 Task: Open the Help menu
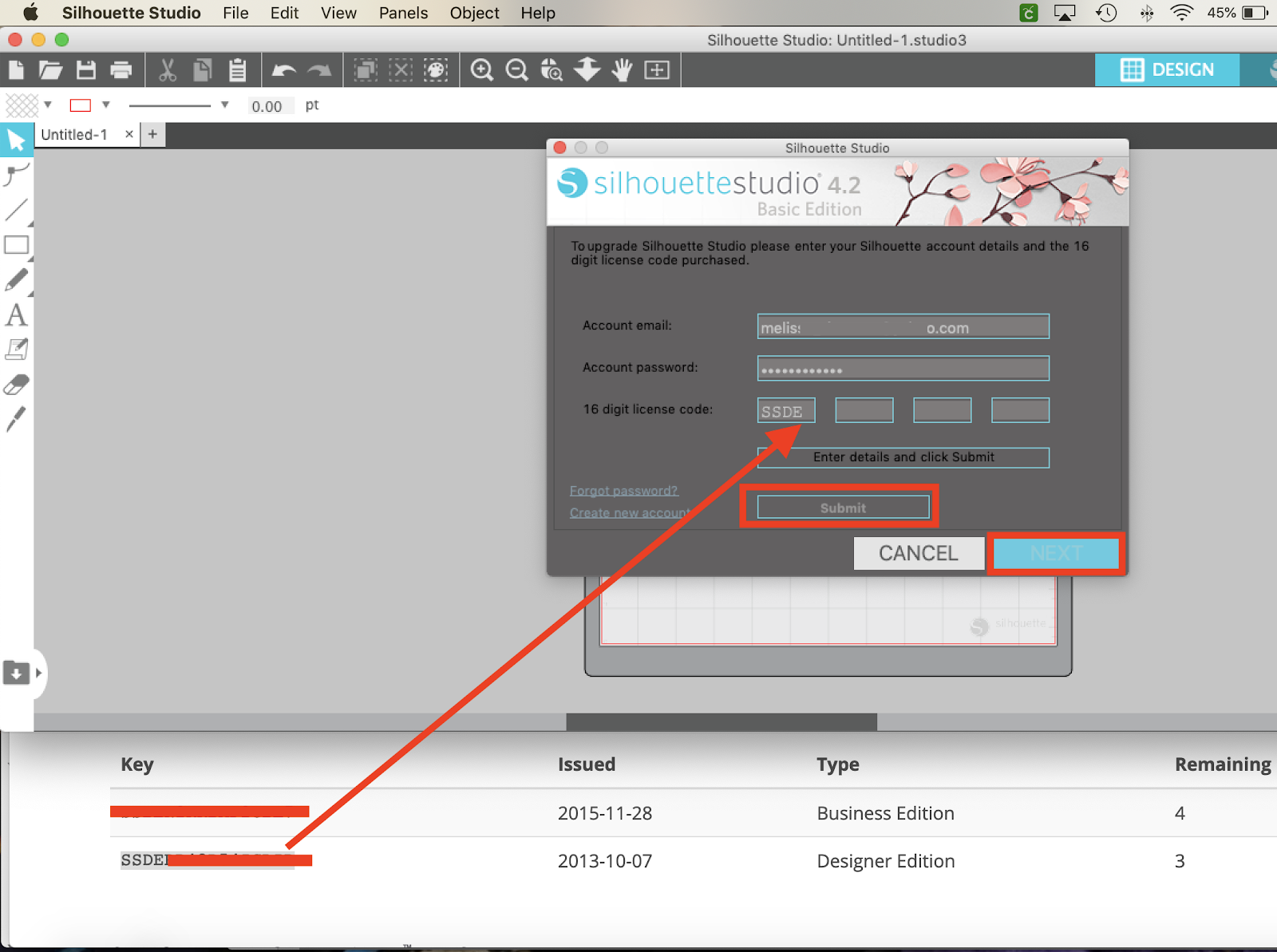coord(538,13)
